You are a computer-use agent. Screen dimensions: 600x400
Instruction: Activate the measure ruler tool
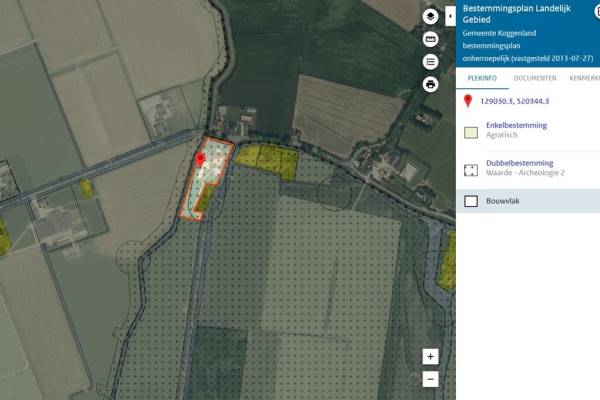(x=430, y=39)
